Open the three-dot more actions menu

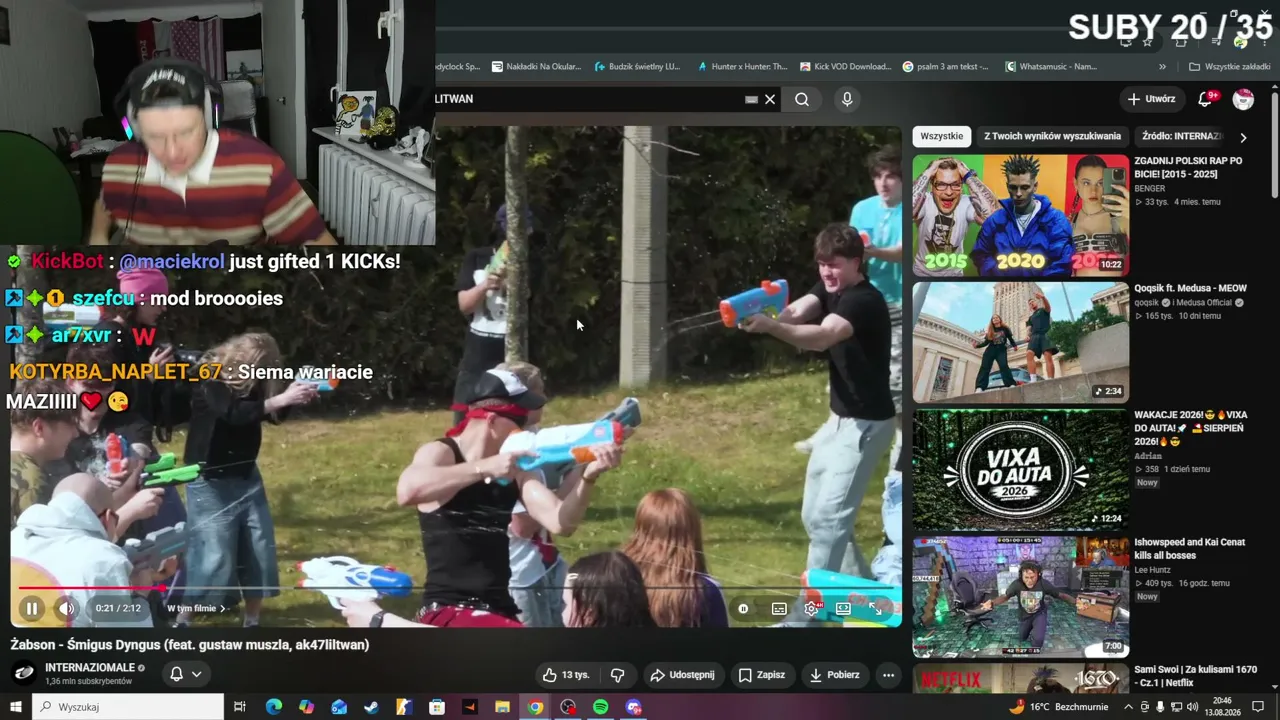(x=888, y=675)
